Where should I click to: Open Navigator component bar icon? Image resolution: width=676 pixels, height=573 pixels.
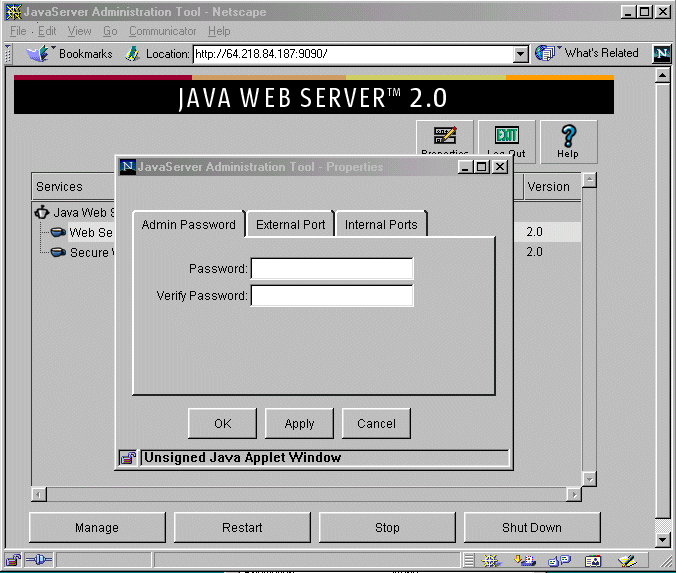point(490,560)
